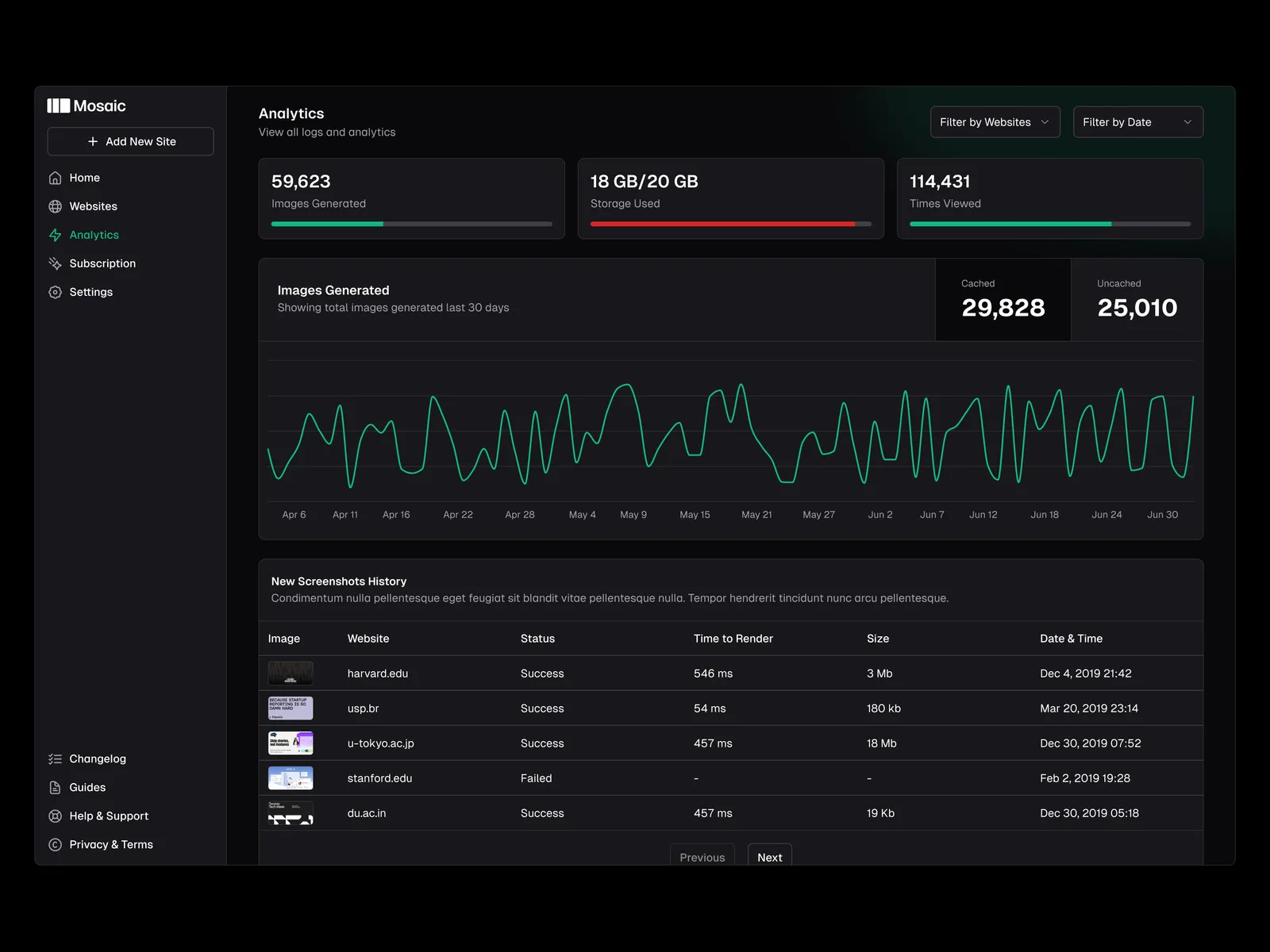Click the Help & Support lifebuoy icon
Viewport: 1270px width, 952px height.
click(55, 816)
